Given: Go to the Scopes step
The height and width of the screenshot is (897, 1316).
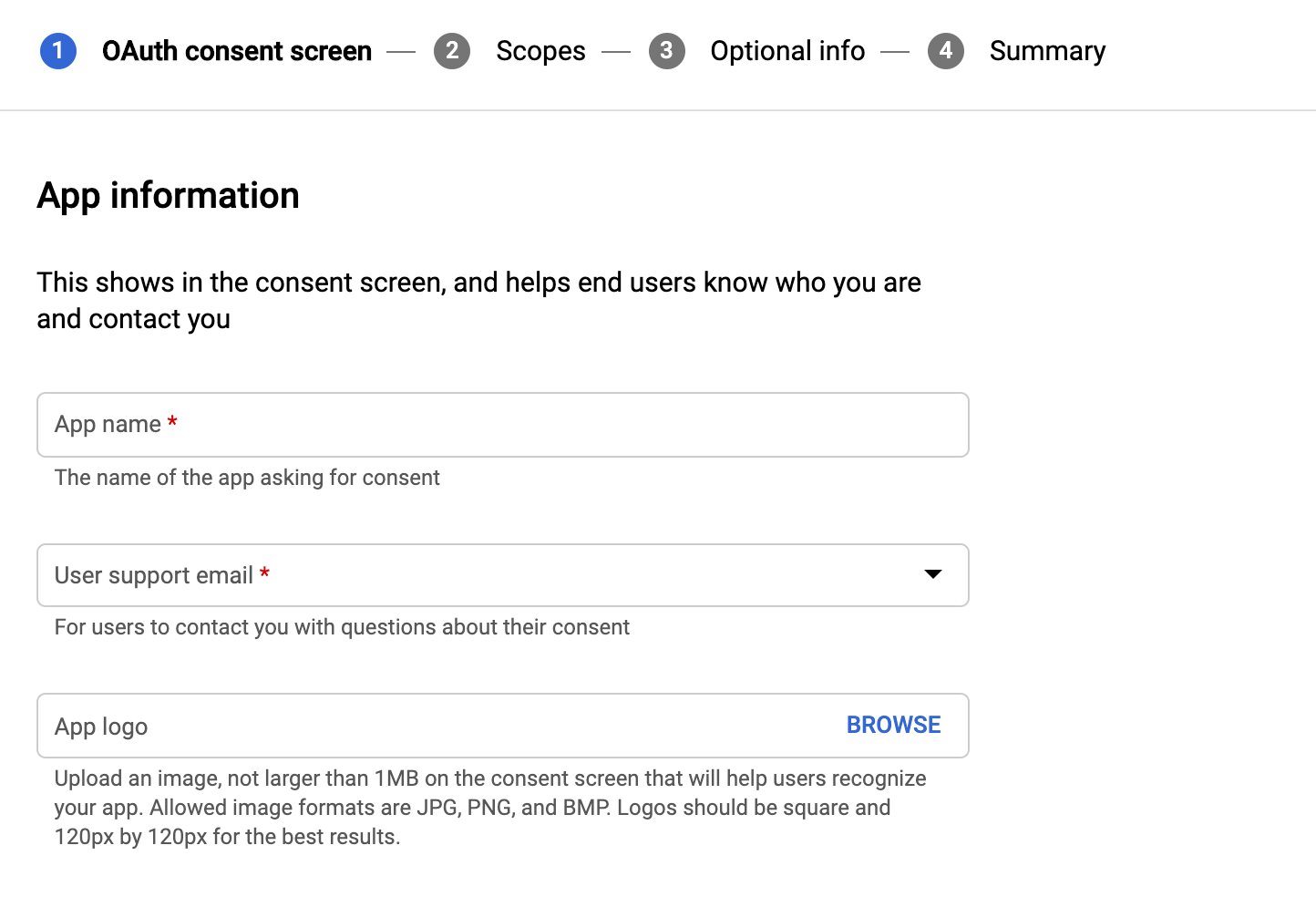Looking at the screenshot, I should click(540, 51).
